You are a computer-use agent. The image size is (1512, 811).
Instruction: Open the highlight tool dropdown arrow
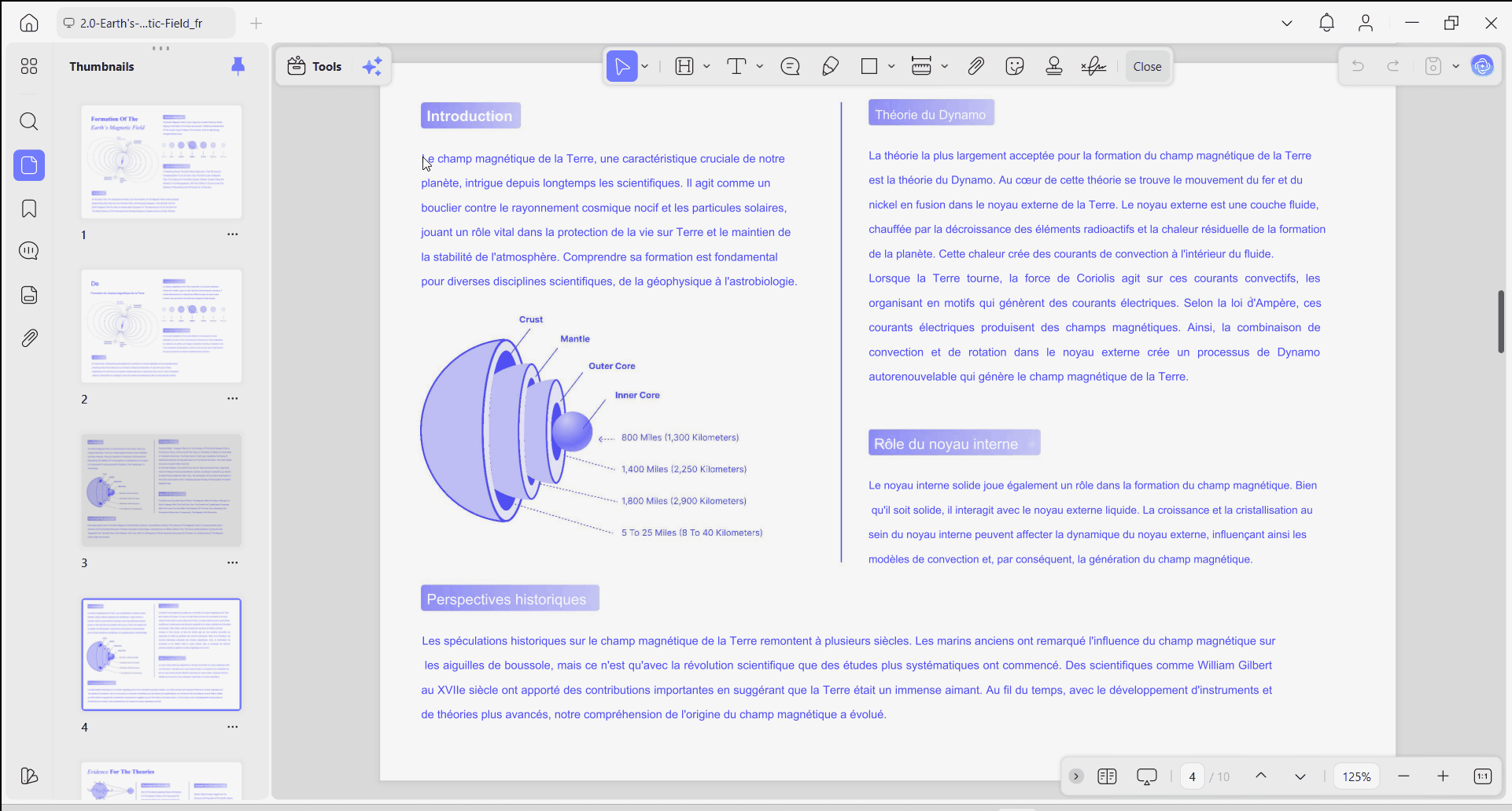[x=706, y=67]
